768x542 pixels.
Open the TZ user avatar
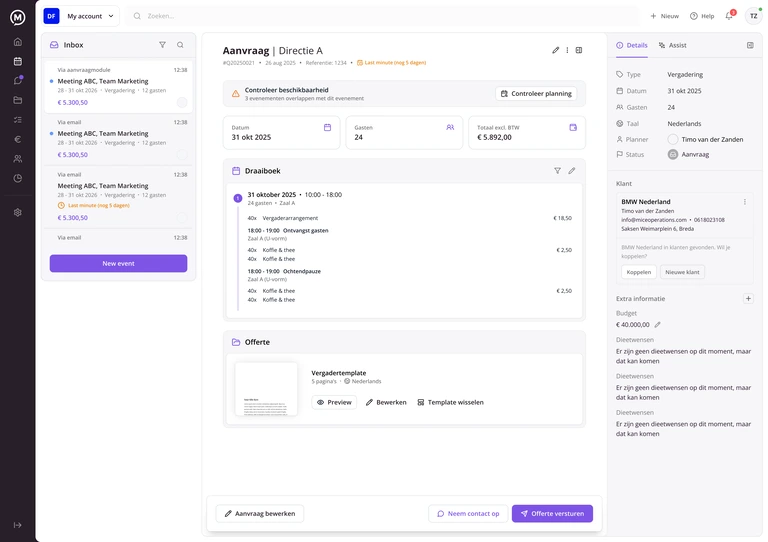[x=753, y=16]
